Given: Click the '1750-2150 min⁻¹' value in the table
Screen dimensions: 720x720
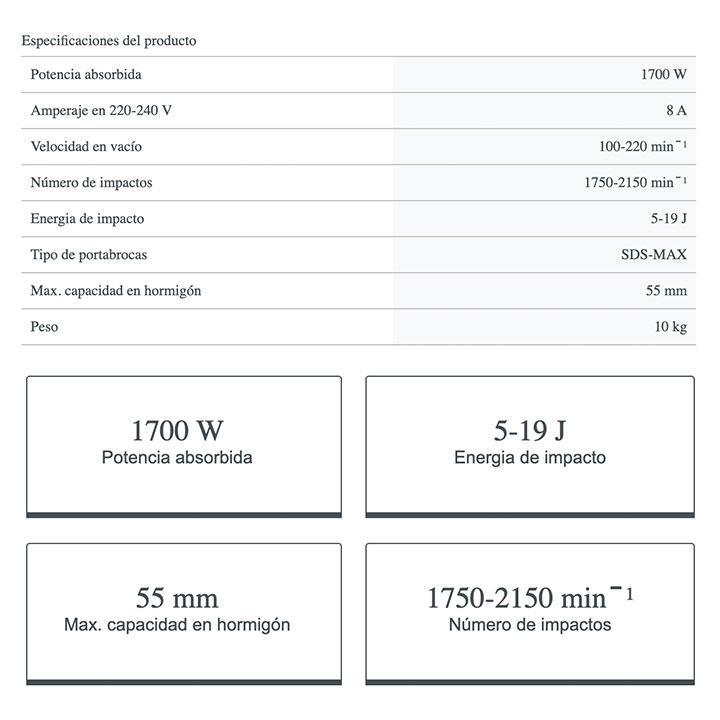Looking at the screenshot, I should coord(634,183).
